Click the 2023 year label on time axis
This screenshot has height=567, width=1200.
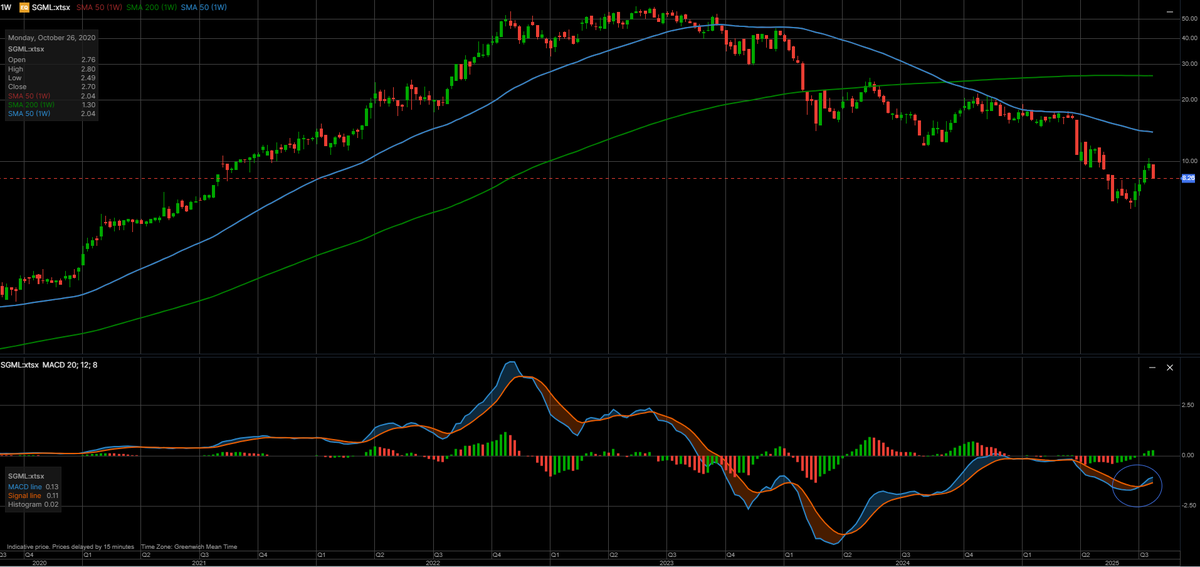pos(667,563)
